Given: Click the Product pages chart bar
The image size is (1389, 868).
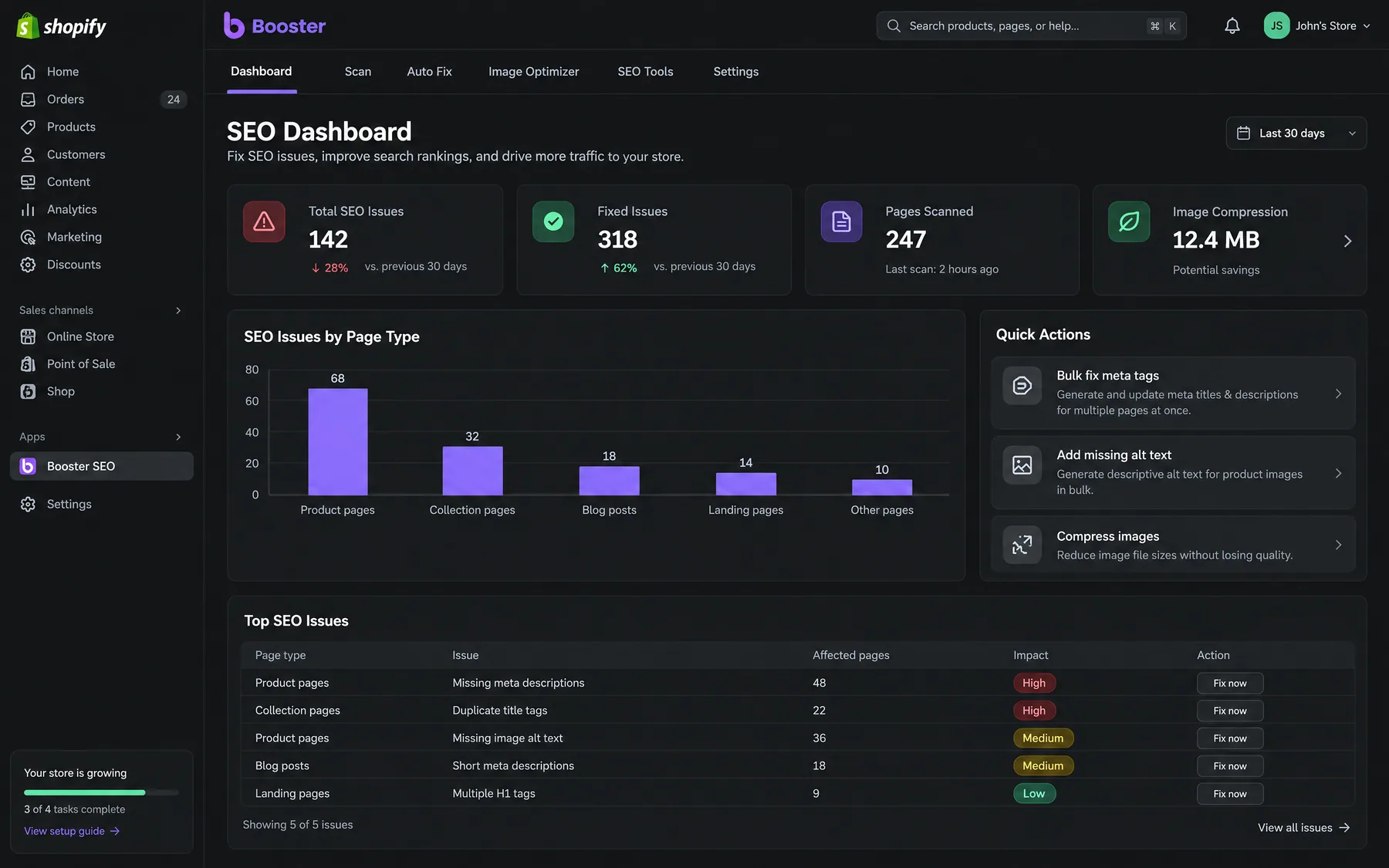Looking at the screenshot, I should (x=338, y=441).
